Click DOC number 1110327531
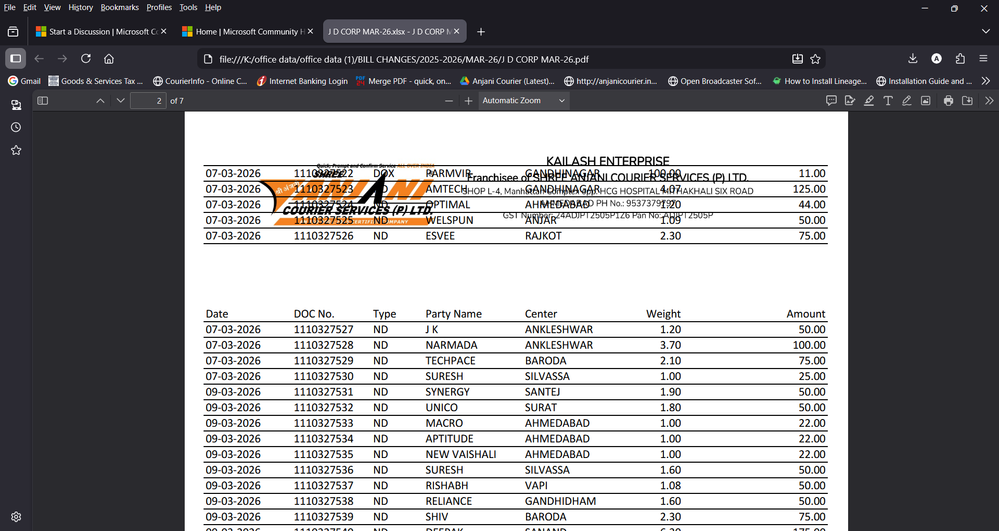Image resolution: width=999 pixels, height=531 pixels. coord(324,392)
